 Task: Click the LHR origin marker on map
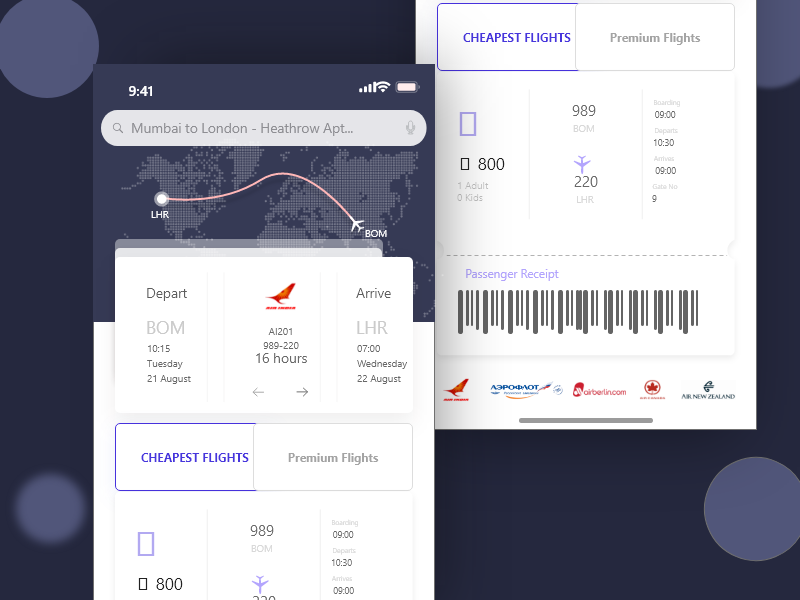[162, 198]
